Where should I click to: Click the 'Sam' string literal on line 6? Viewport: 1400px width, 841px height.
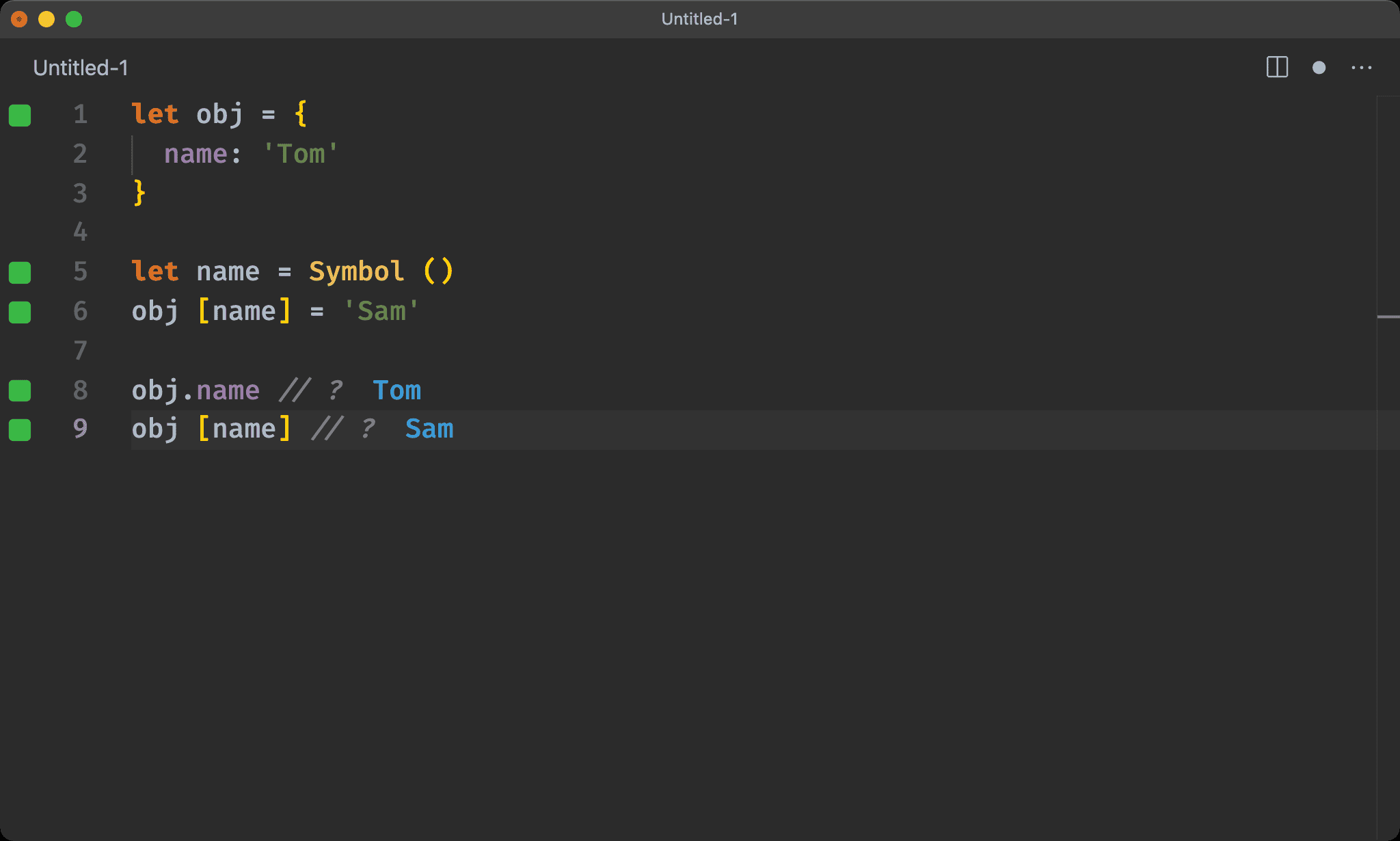pos(381,311)
